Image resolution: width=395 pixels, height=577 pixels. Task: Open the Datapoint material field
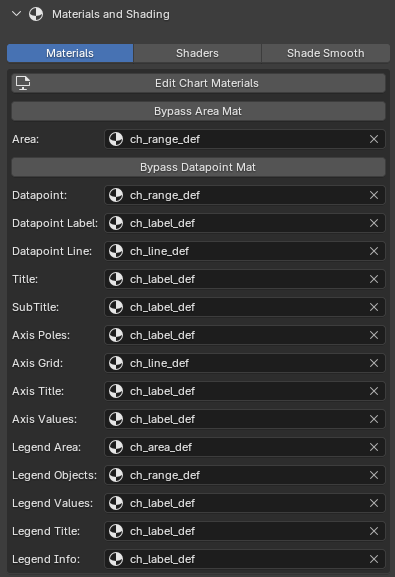[245, 195]
